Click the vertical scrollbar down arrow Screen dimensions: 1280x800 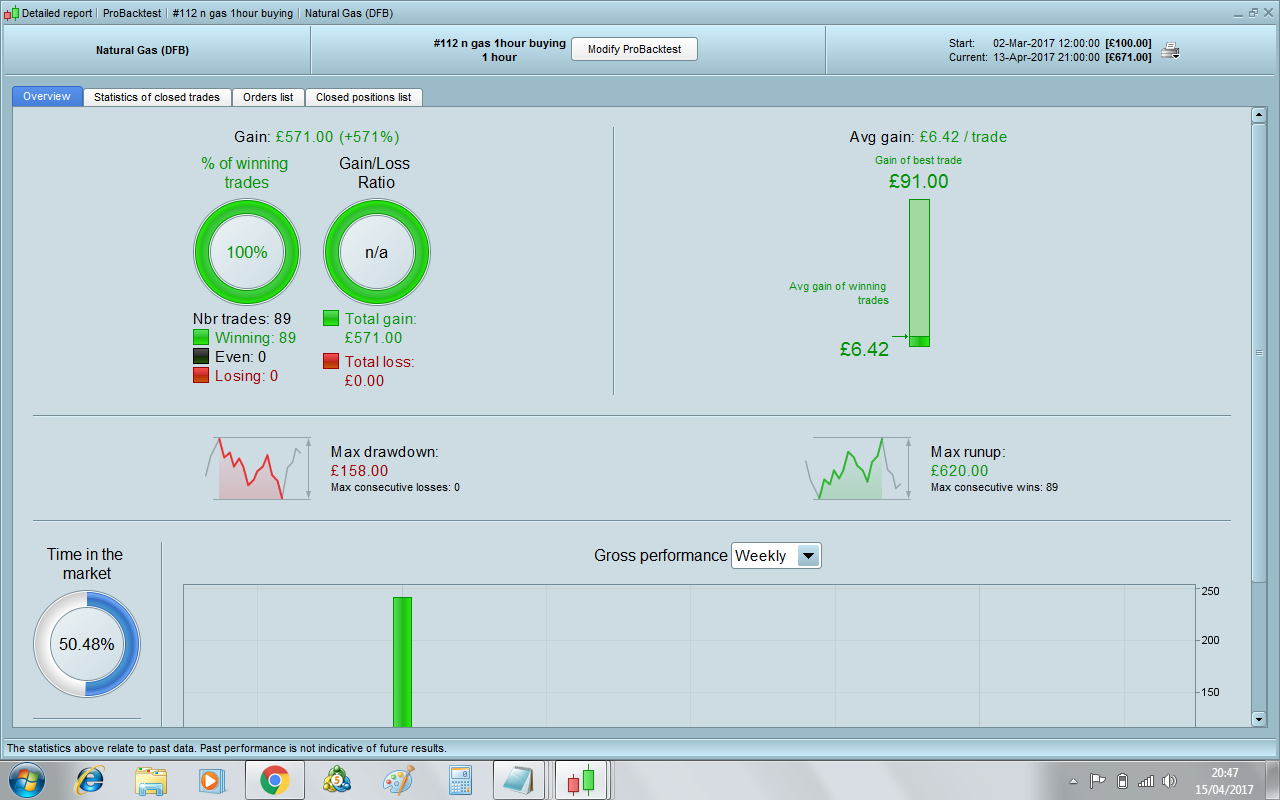click(x=1258, y=718)
